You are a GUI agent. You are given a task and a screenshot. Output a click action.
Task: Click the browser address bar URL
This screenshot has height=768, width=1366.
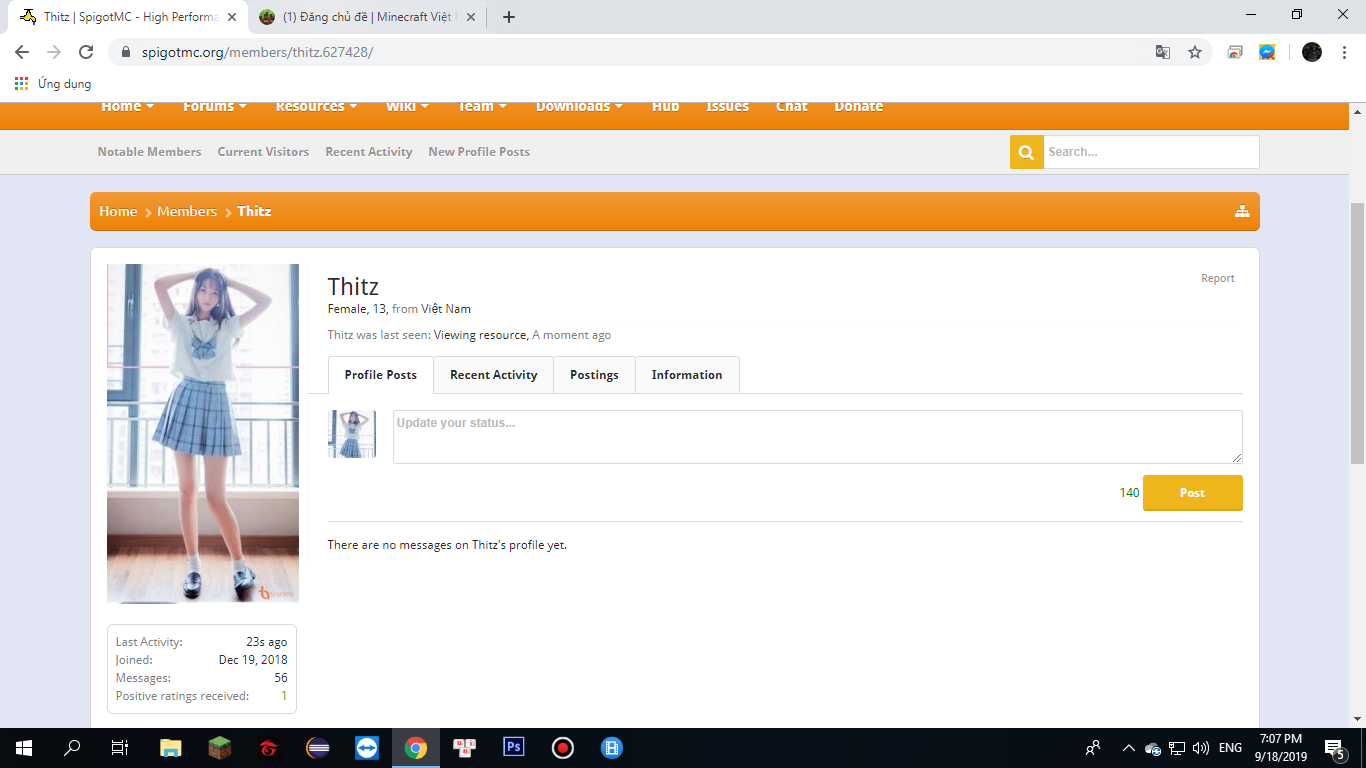coord(257,52)
